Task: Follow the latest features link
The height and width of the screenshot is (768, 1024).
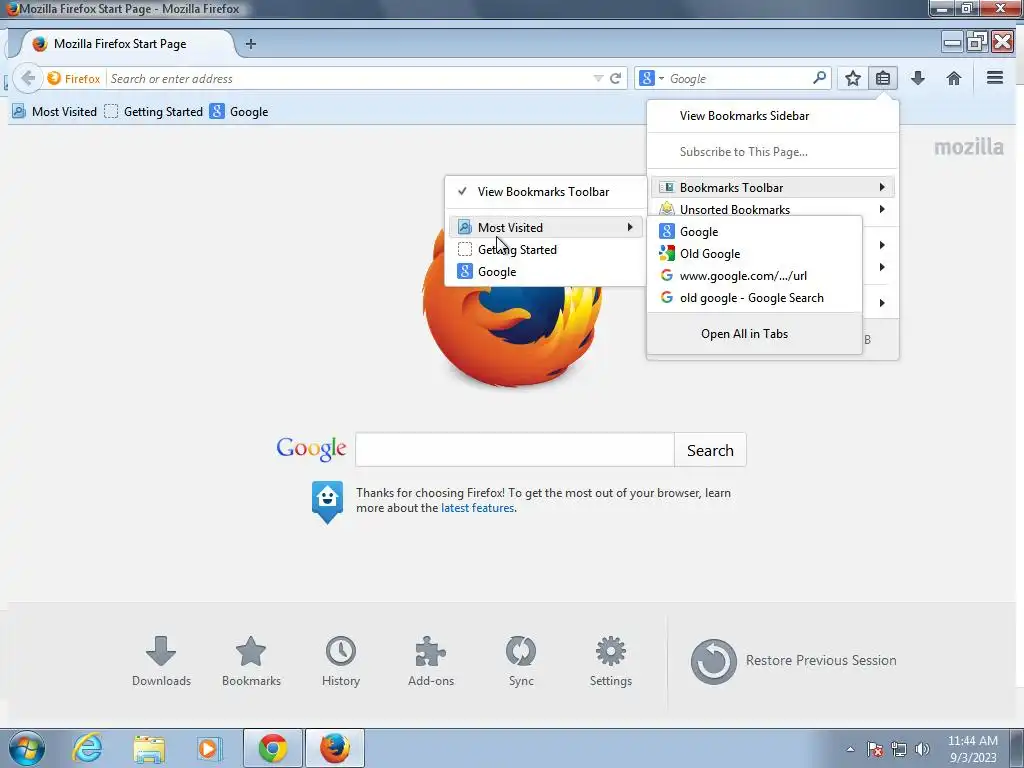Action: [477, 508]
